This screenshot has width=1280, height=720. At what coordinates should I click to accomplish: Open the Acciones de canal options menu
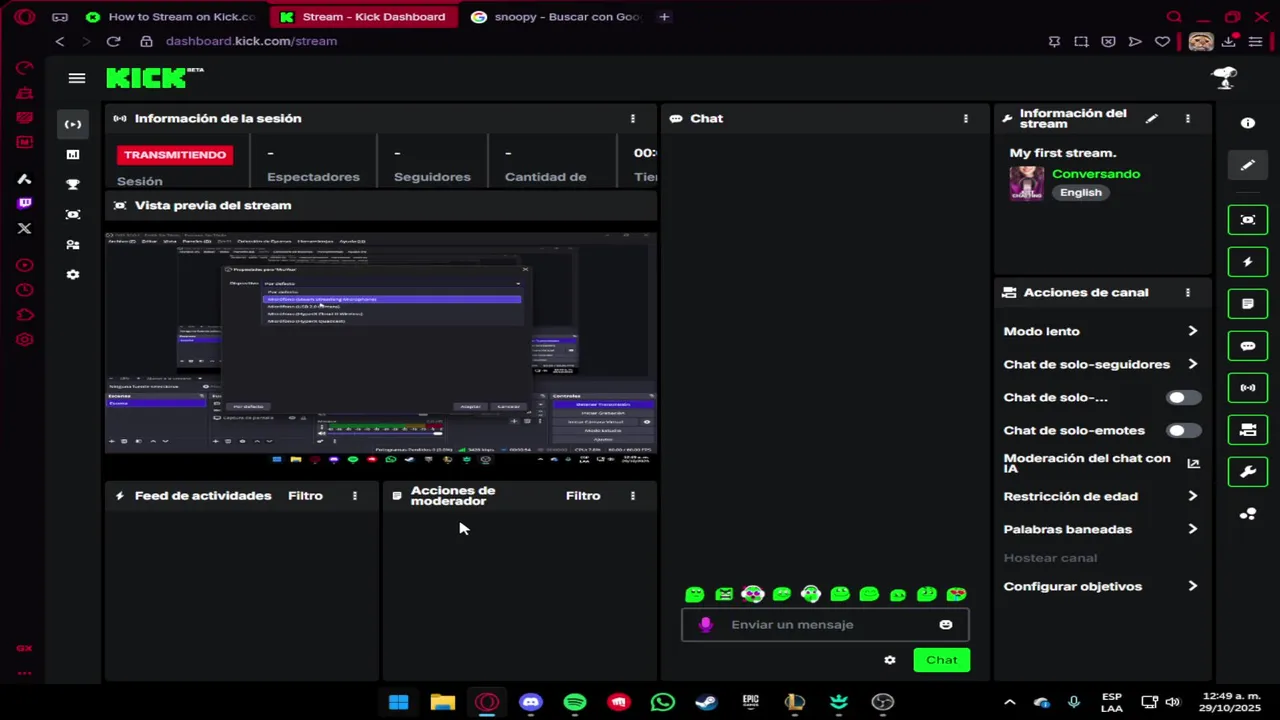pyautogui.click(x=1188, y=292)
